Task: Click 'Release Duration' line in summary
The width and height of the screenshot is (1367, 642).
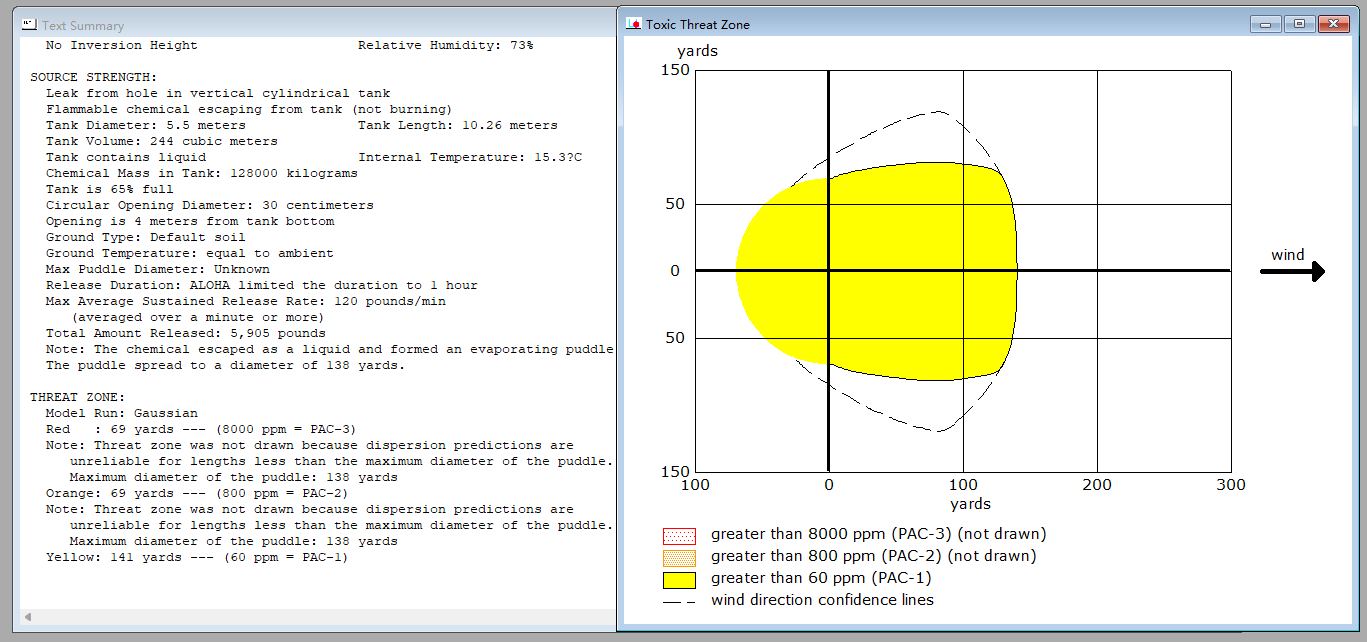Action: (262, 285)
